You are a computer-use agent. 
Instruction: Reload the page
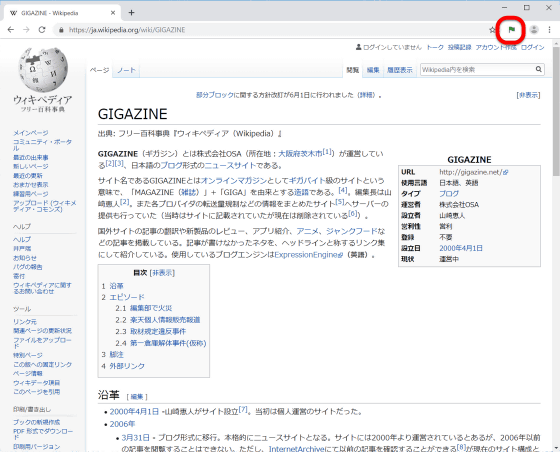click(42, 30)
